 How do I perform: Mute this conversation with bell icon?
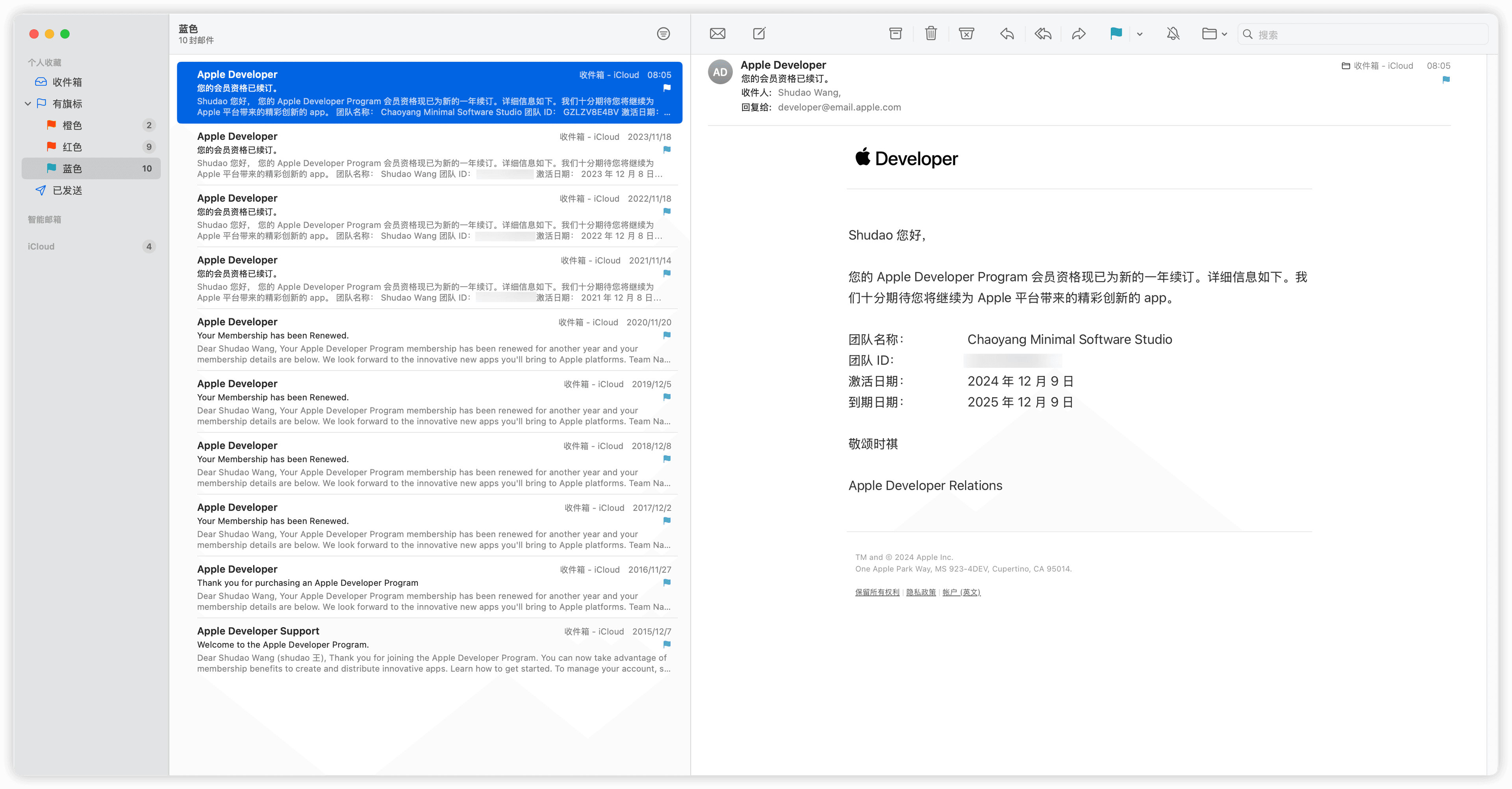[x=1173, y=33]
